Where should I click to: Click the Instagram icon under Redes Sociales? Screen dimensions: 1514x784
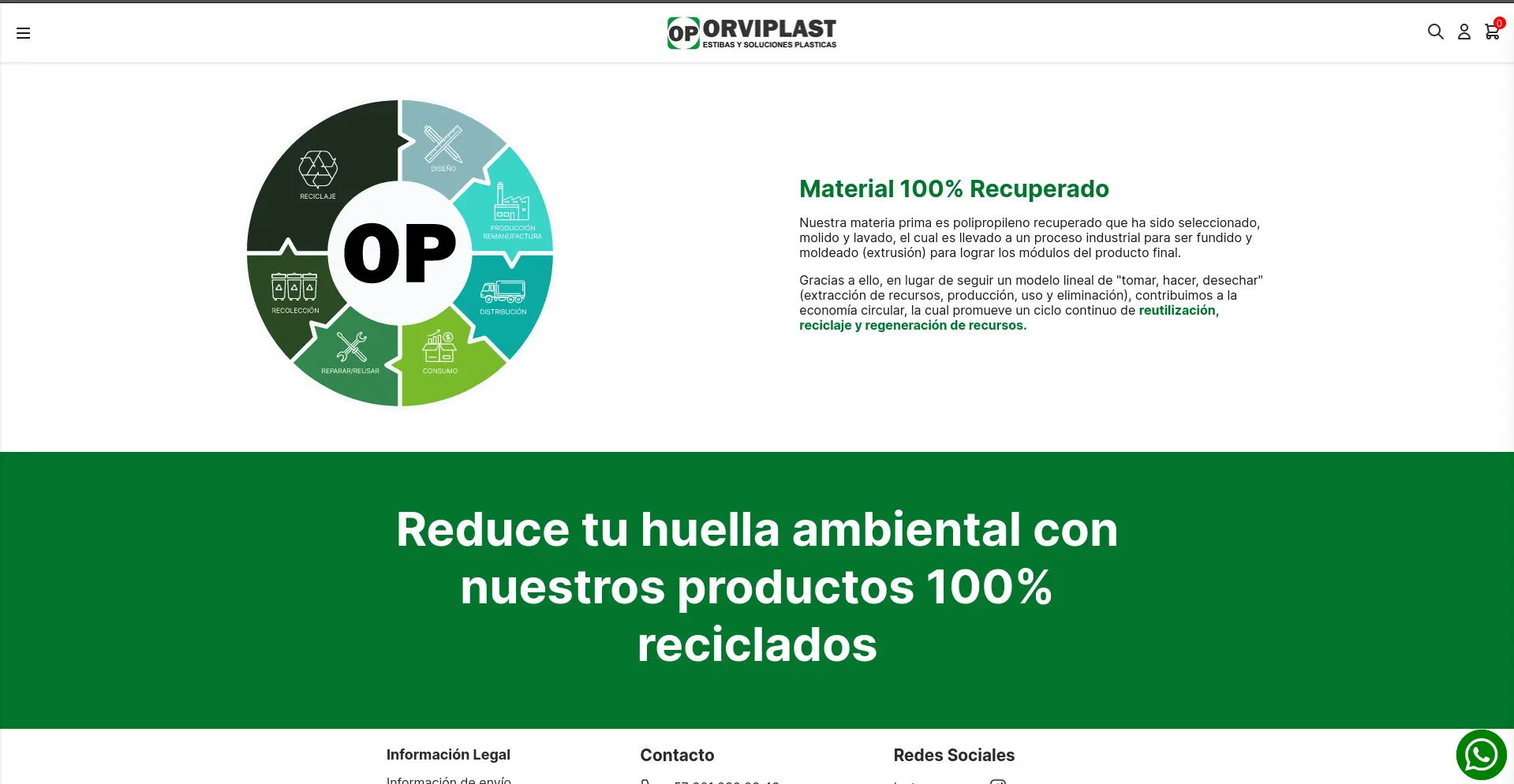999,781
